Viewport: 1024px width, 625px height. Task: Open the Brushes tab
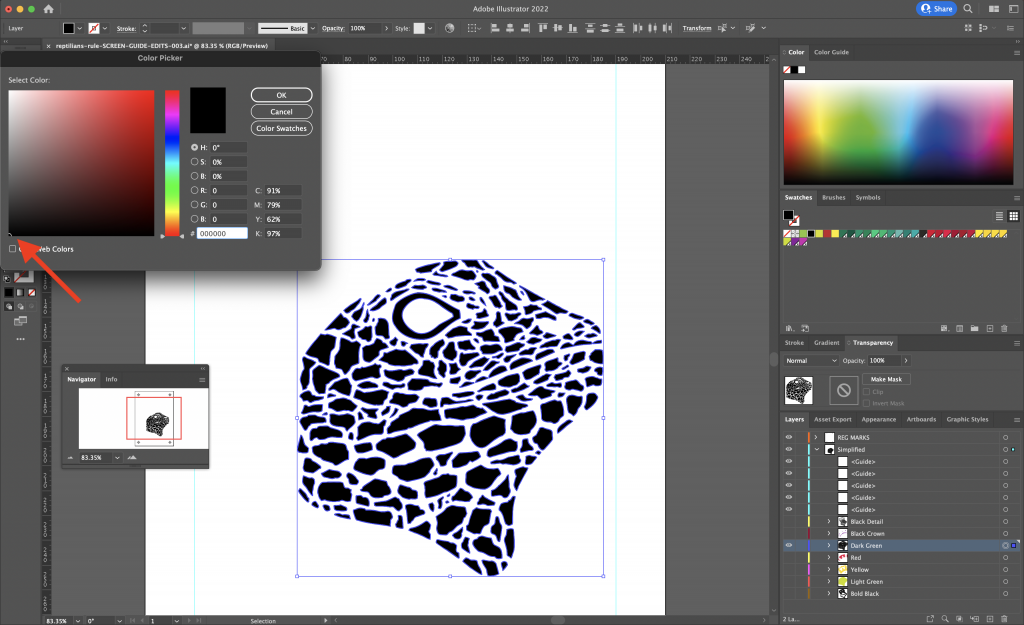(834, 197)
